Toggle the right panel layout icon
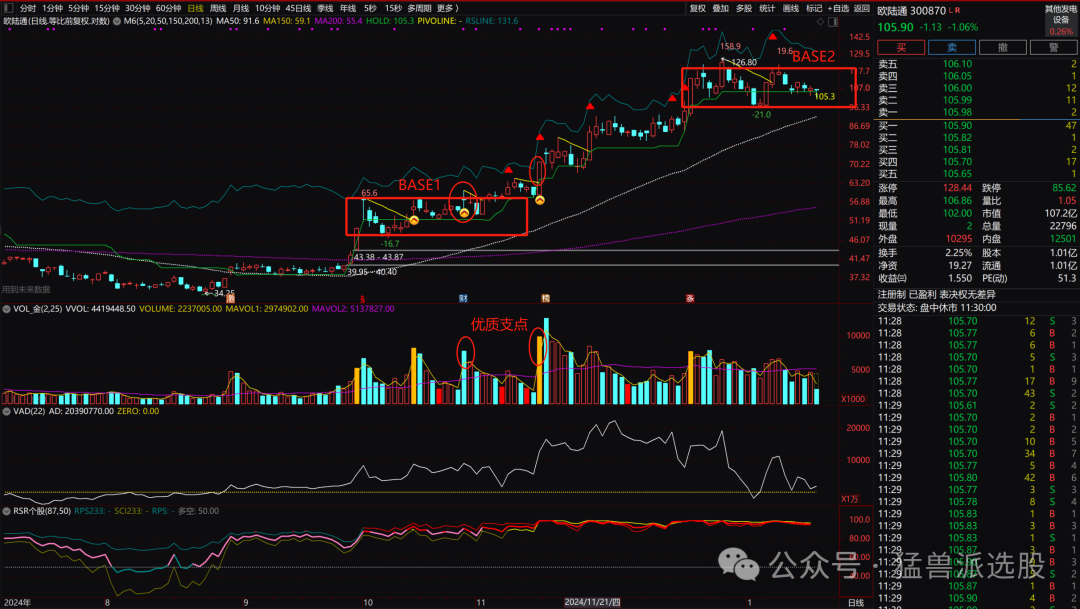Viewport: 1080px width, 609px height. click(833, 21)
